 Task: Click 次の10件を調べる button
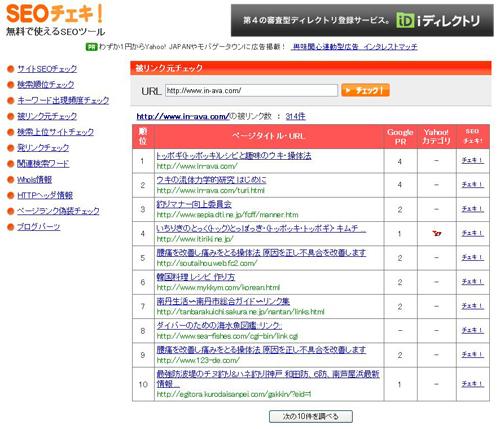[311, 416]
